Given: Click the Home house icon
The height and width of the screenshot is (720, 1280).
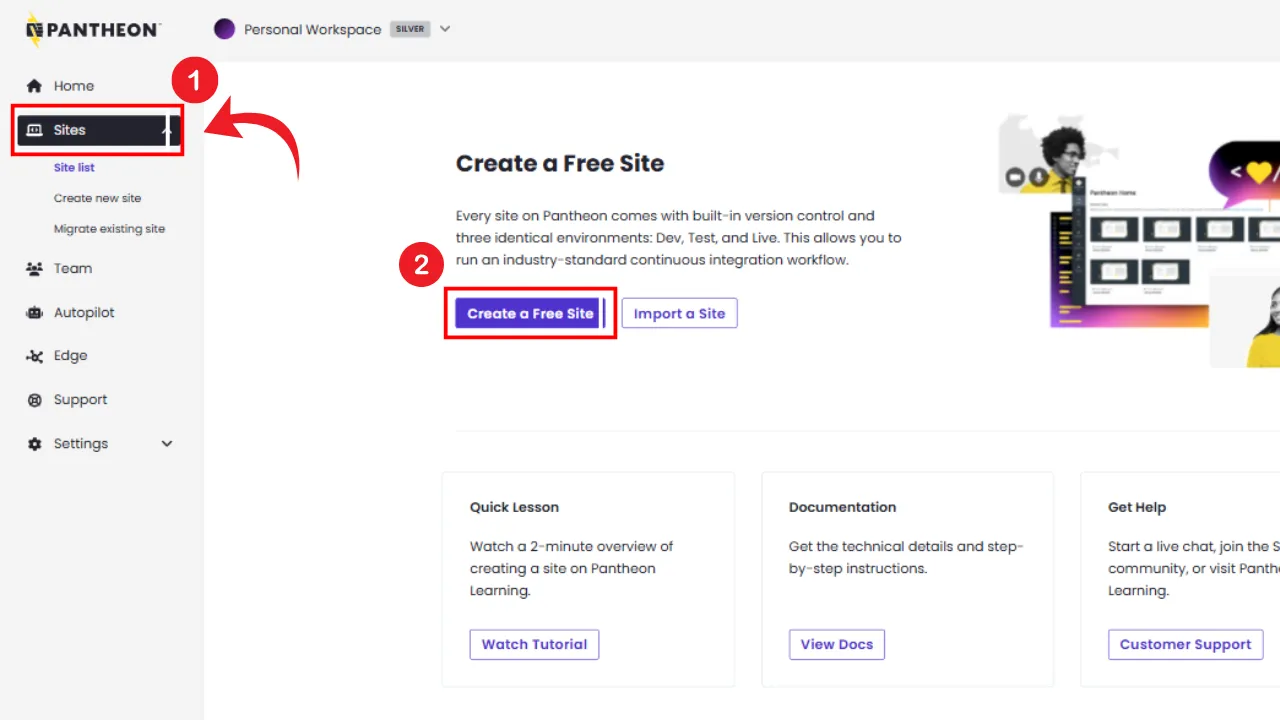Looking at the screenshot, I should [x=35, y=86].
